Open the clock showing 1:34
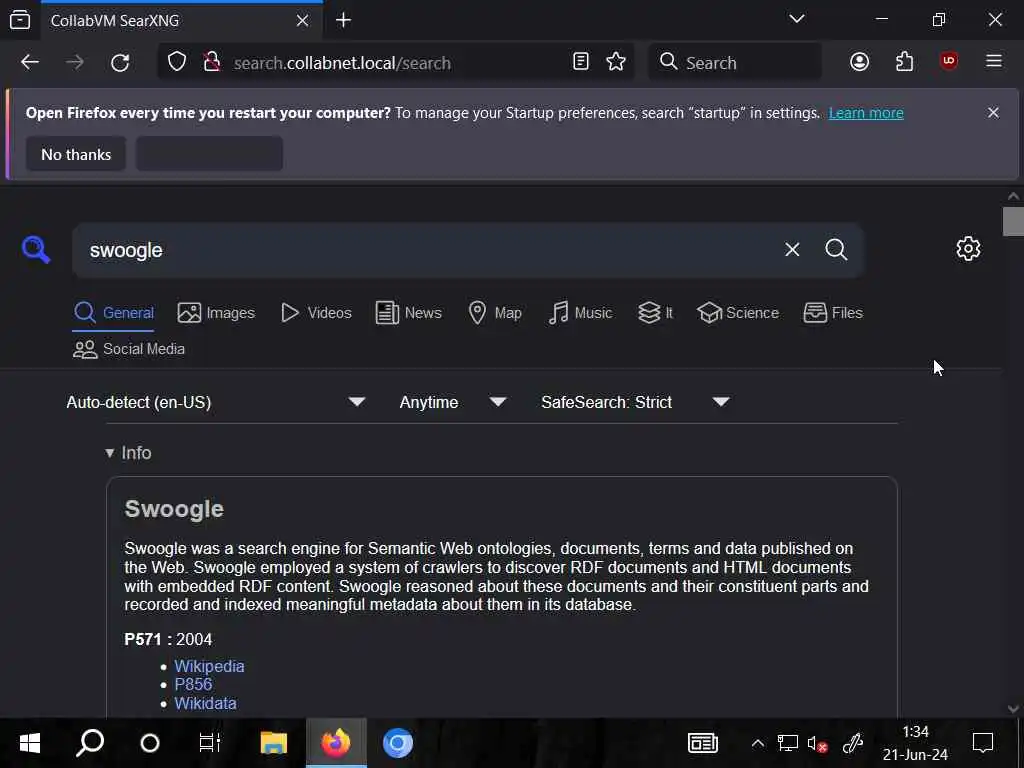The width and height of the screenshot is (1024, 768). (x=915, y=743)
